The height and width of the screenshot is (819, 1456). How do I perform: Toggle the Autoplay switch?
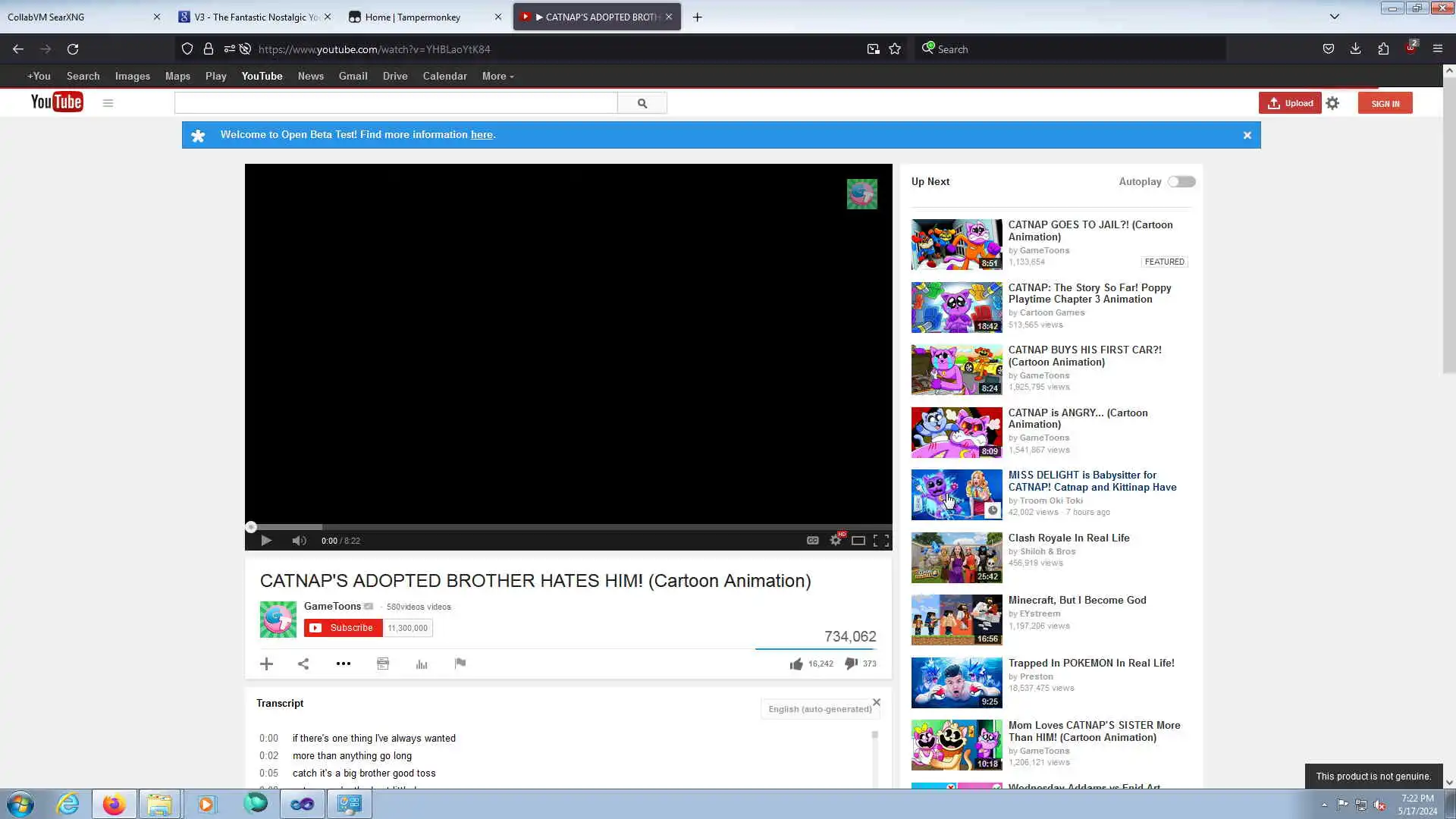coord(1181,182)
